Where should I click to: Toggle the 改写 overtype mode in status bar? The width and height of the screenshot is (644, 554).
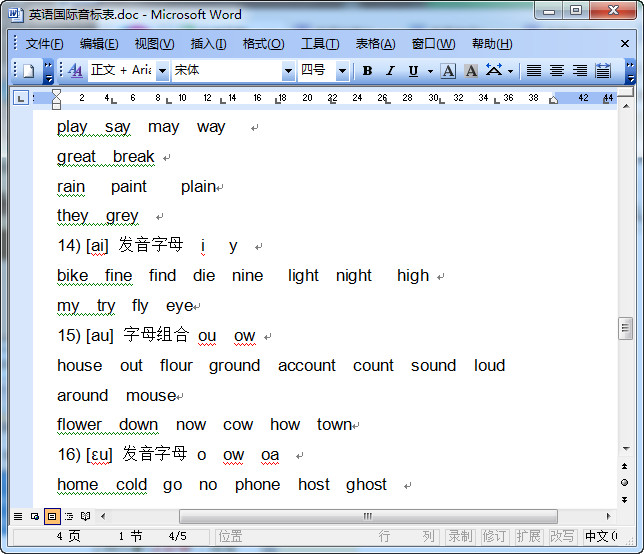tap(562, 537)
